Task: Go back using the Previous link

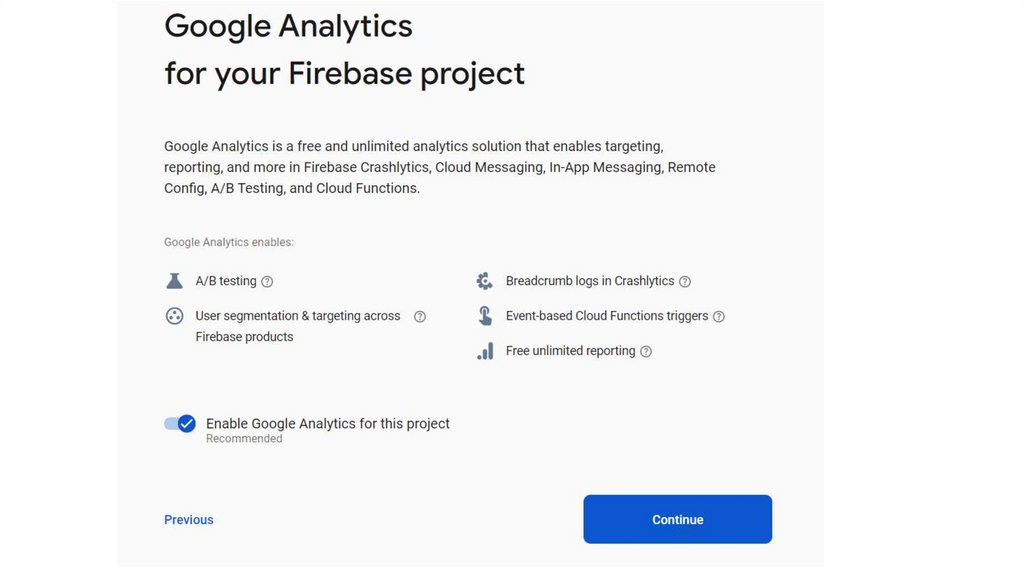Action: coord(188,520)
